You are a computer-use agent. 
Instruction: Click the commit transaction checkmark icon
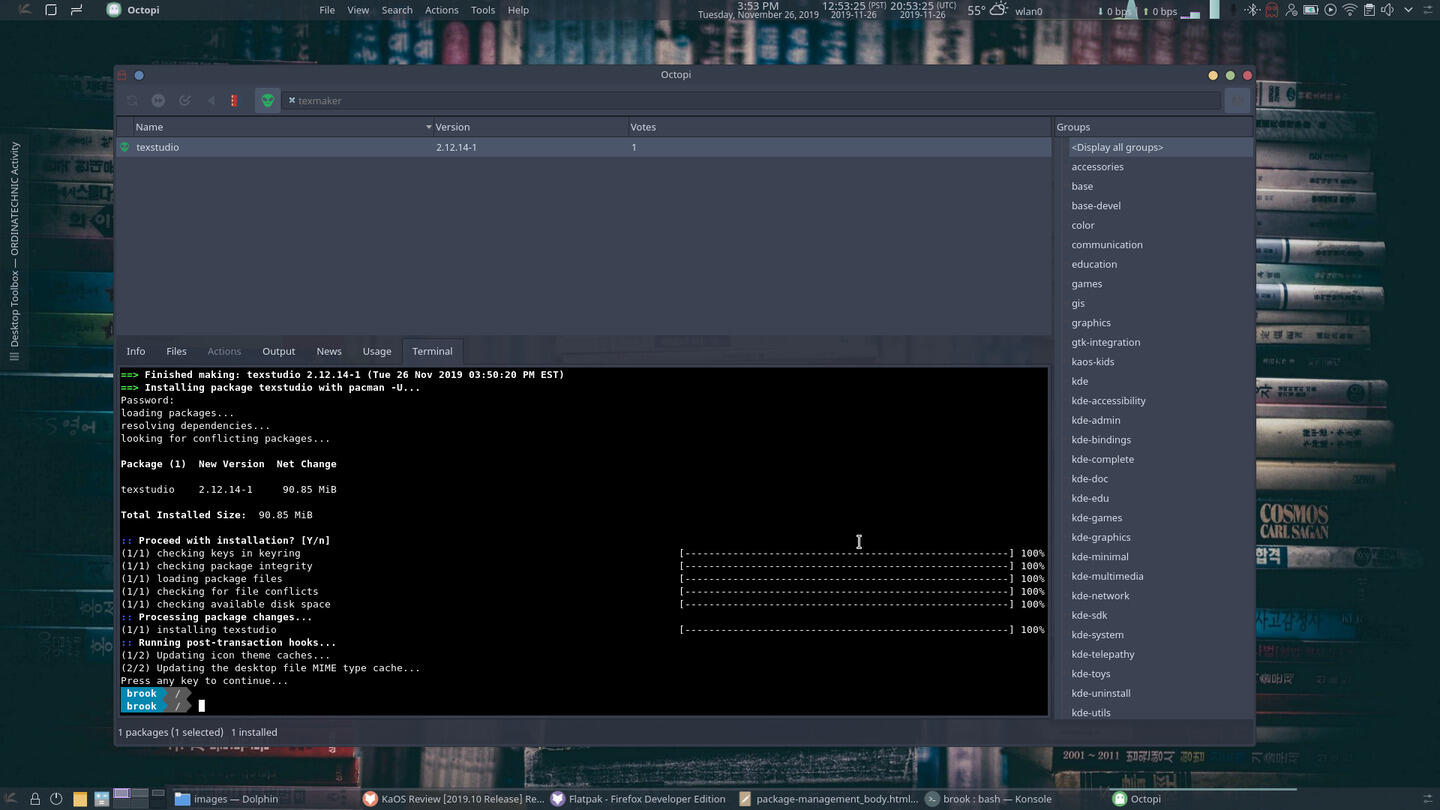tap(185, 100)
